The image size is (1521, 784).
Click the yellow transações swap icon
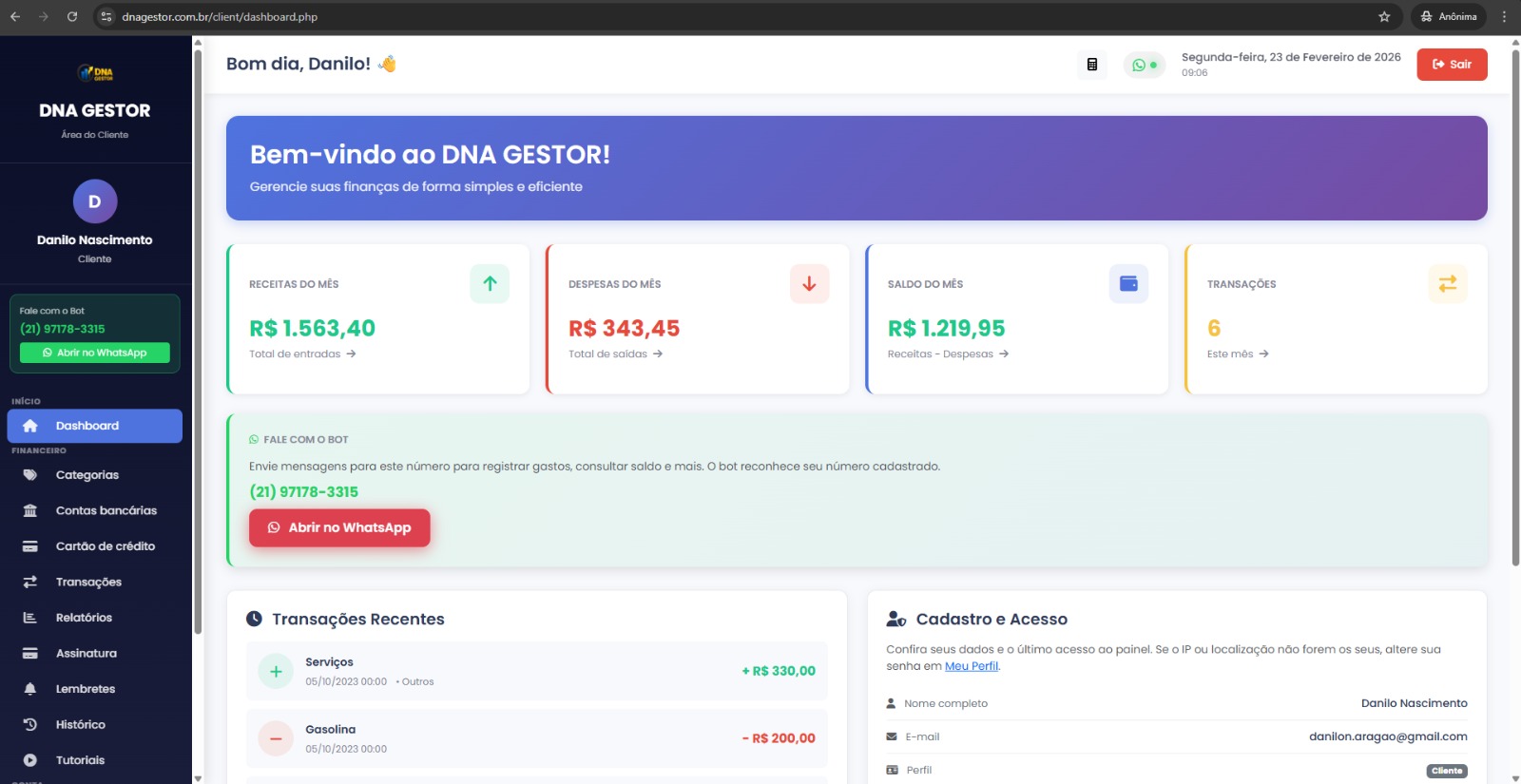[1447, 283]
